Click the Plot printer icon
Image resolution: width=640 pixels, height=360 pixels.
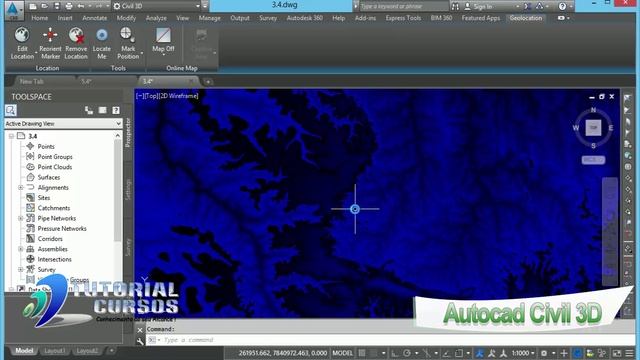[x=69, y=6]
